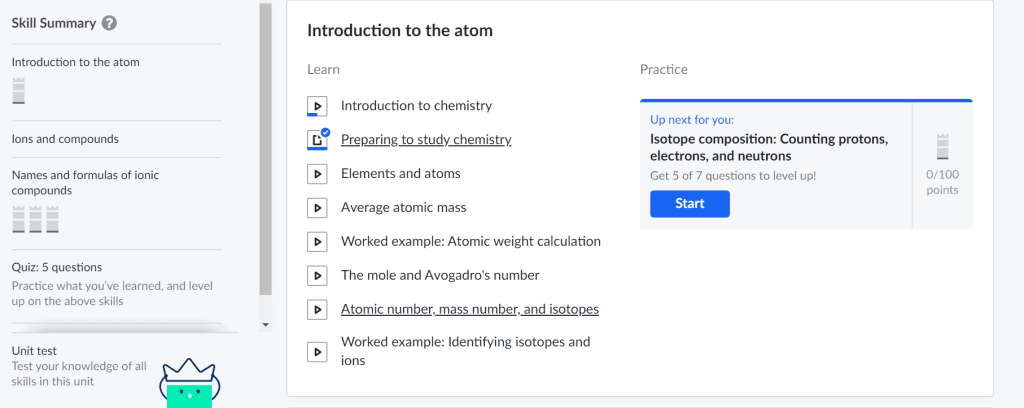Image resolution: width=1024 pixels, height=408 pixels.
Task: Click play icon beside The mole and Avogadro's number
Action: pyautogui.click(x=317, y=275)
